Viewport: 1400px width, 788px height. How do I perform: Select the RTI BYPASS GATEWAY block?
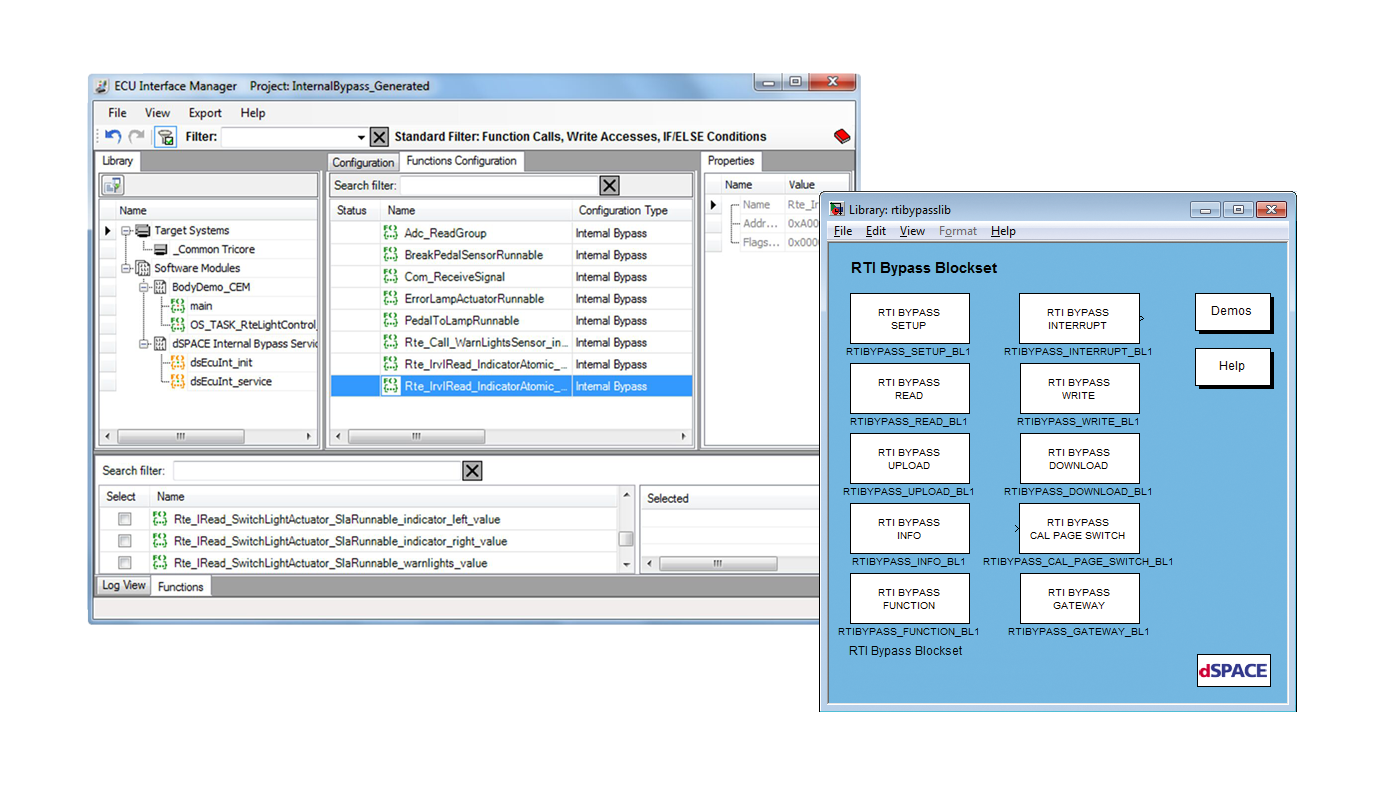(1078, 599)
